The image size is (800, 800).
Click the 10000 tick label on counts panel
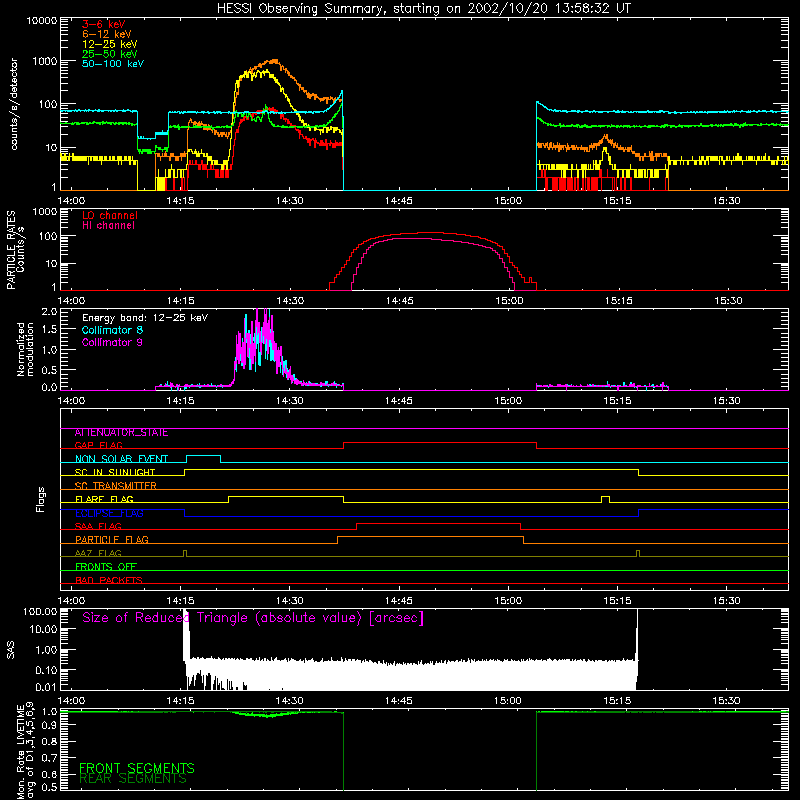pos(41,20)
